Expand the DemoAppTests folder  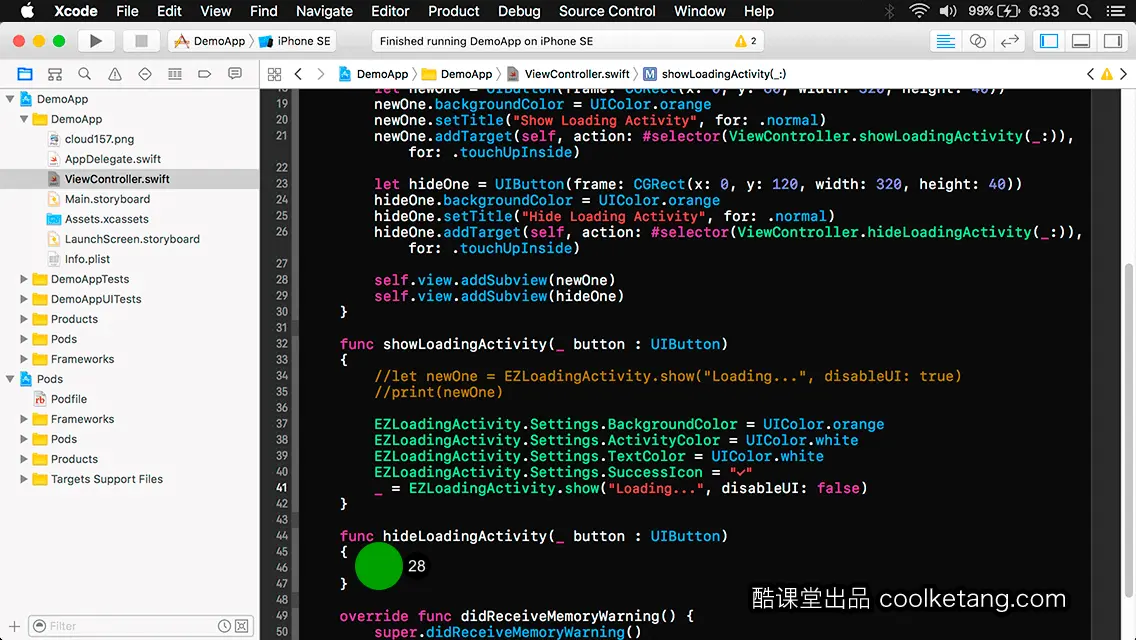point(24,279)
